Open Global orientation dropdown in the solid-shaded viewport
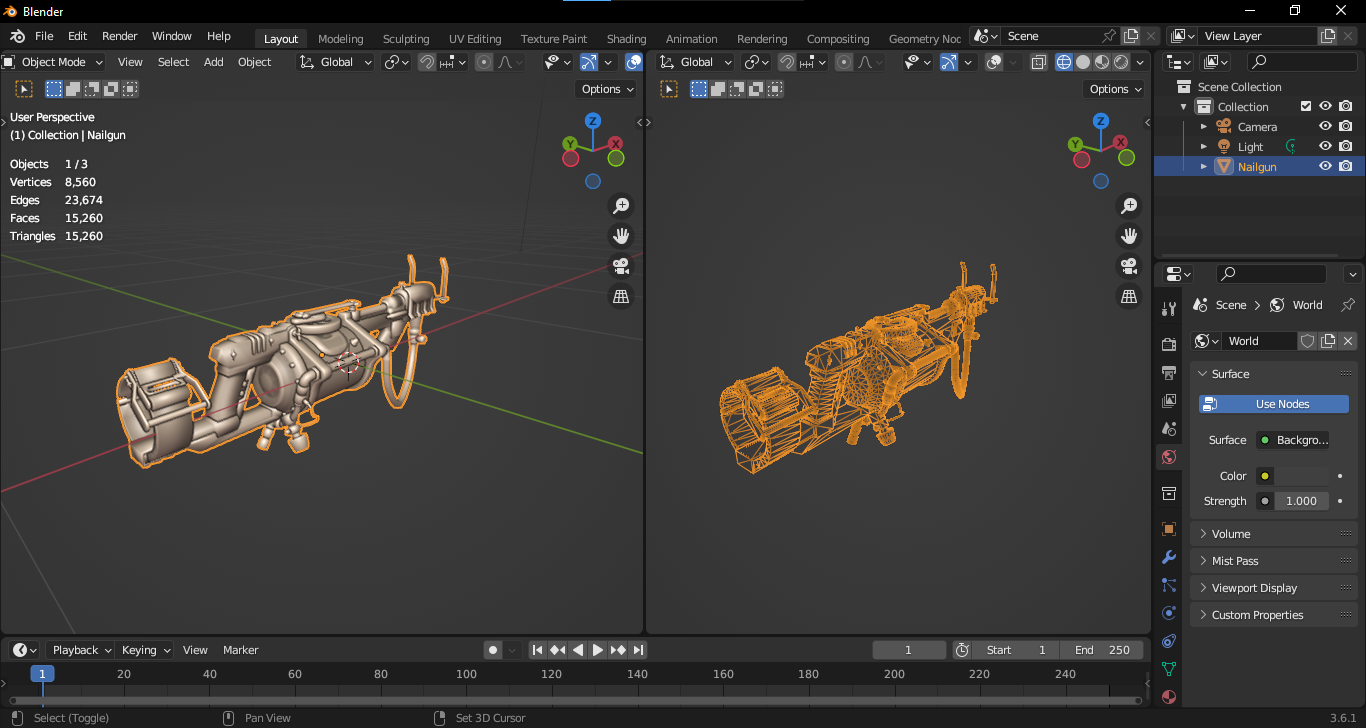Screen dimensions: 1366x728 (336, 62)
